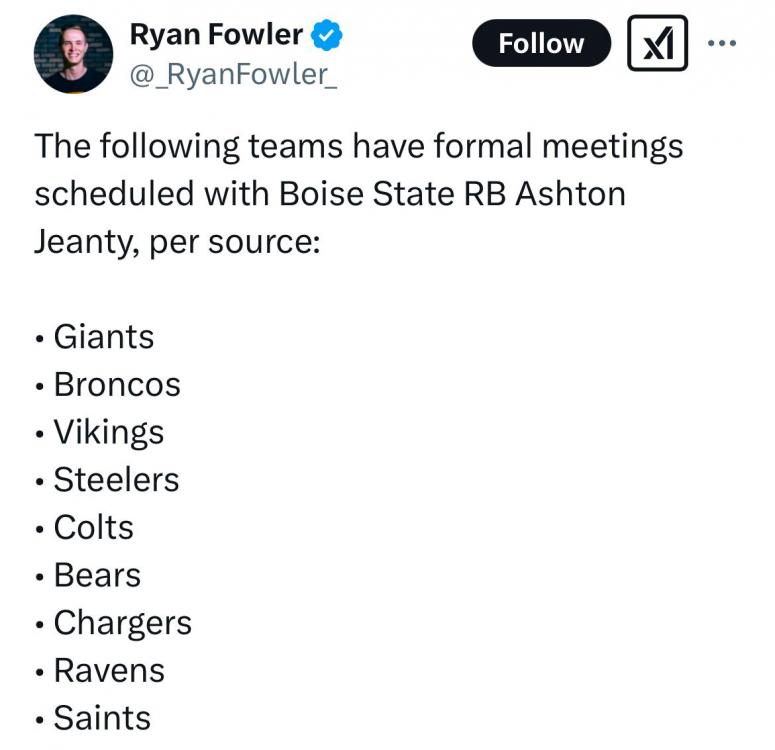Screen dimensions: 775x750
Task: Click the display name Ryan Fowler
Action: click(216, 35)
